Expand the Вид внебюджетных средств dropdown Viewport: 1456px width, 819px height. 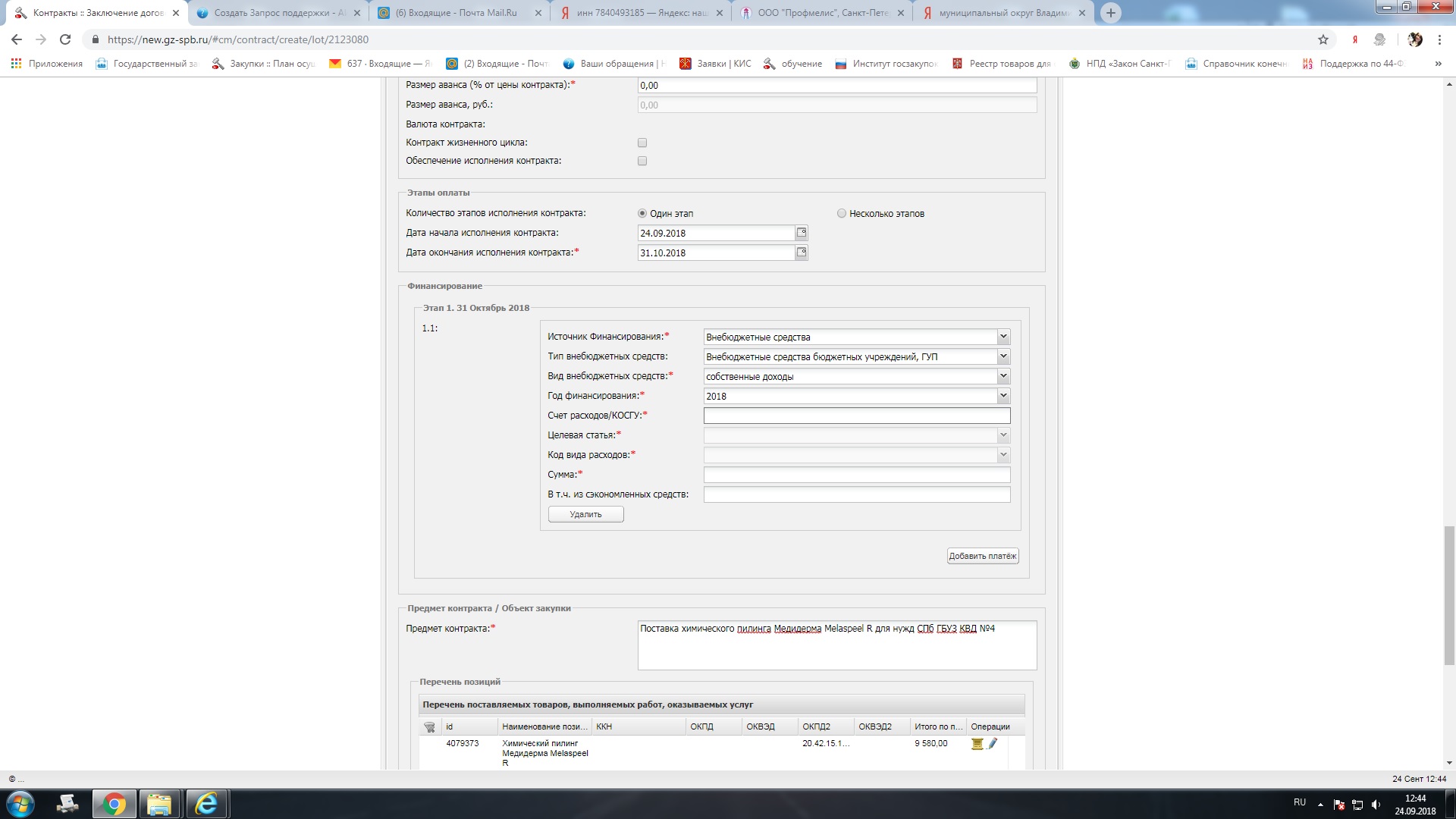tap(1003, 376)
